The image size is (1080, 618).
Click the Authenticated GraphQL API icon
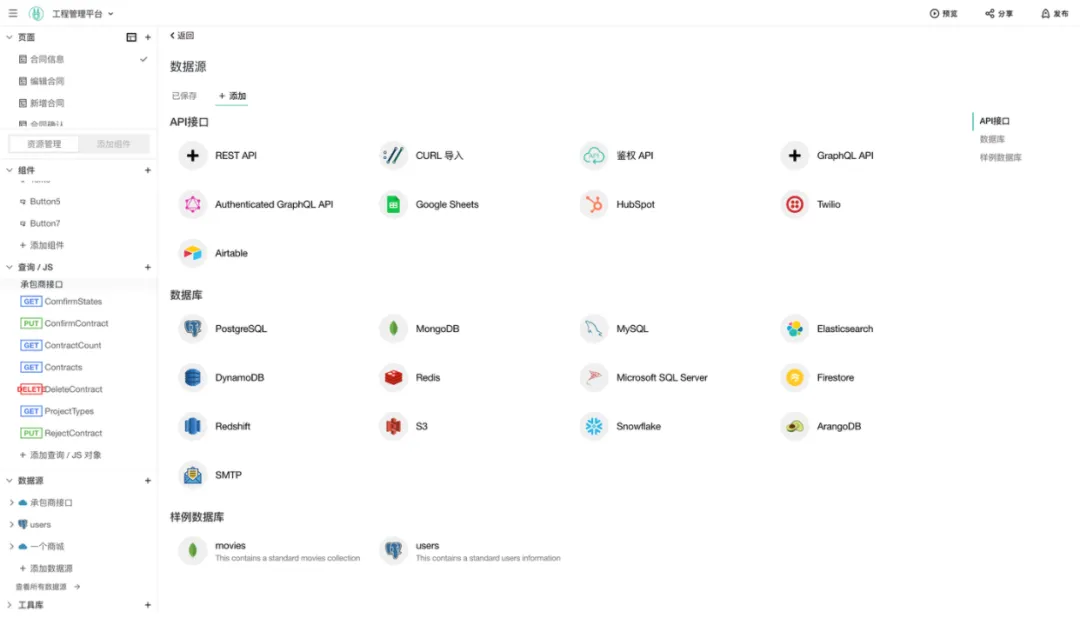[x=193, y=205]
